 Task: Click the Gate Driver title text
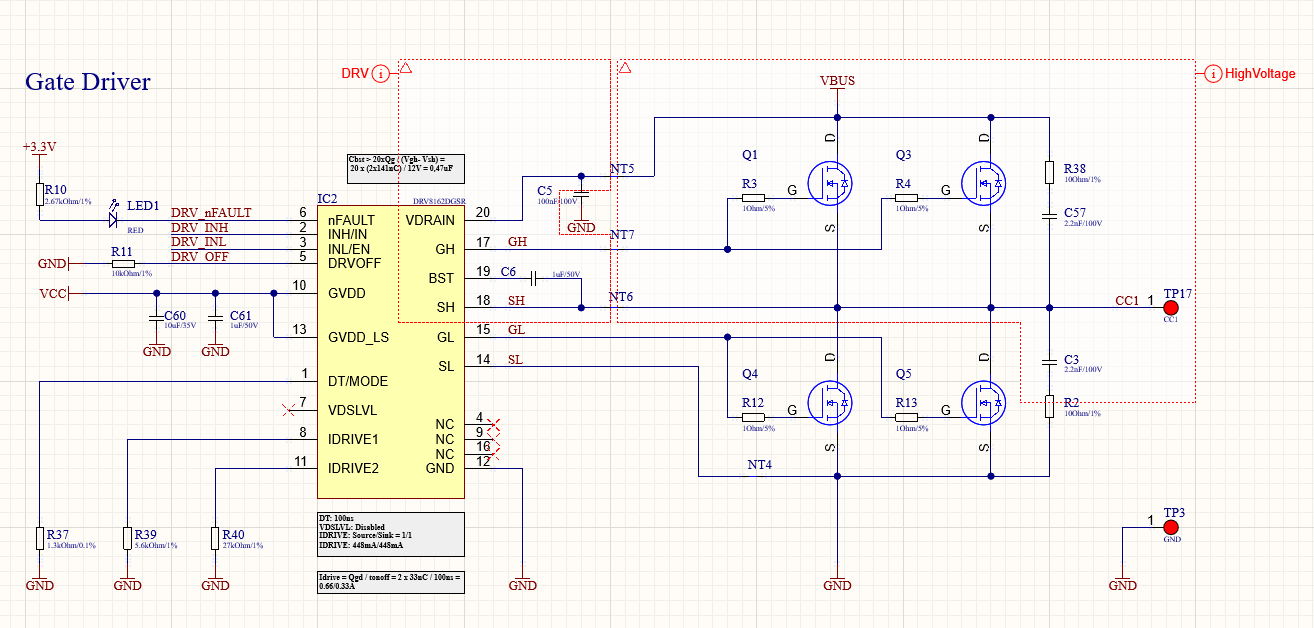click(x=88, y=82)
